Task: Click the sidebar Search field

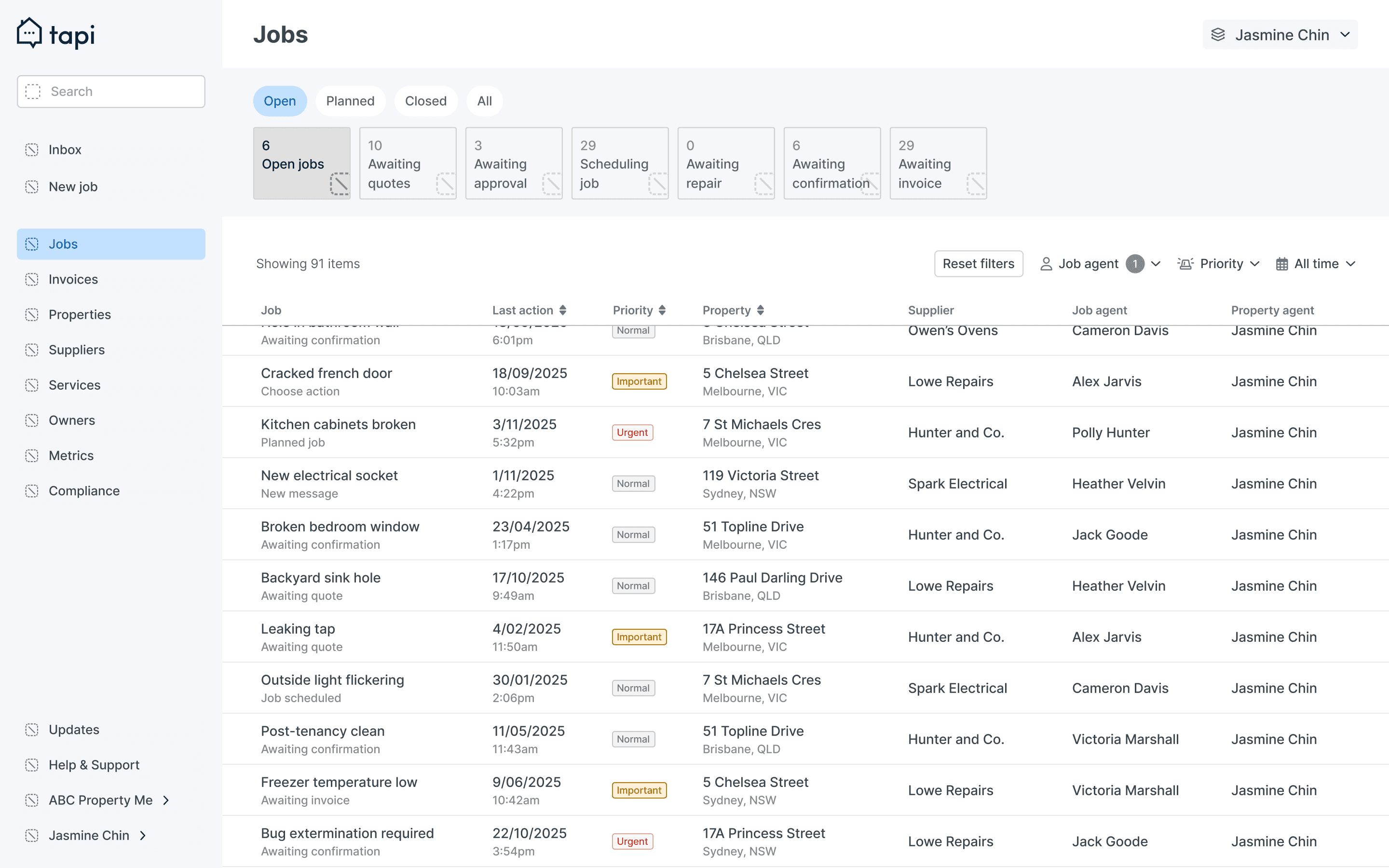Action: (111, 91)
